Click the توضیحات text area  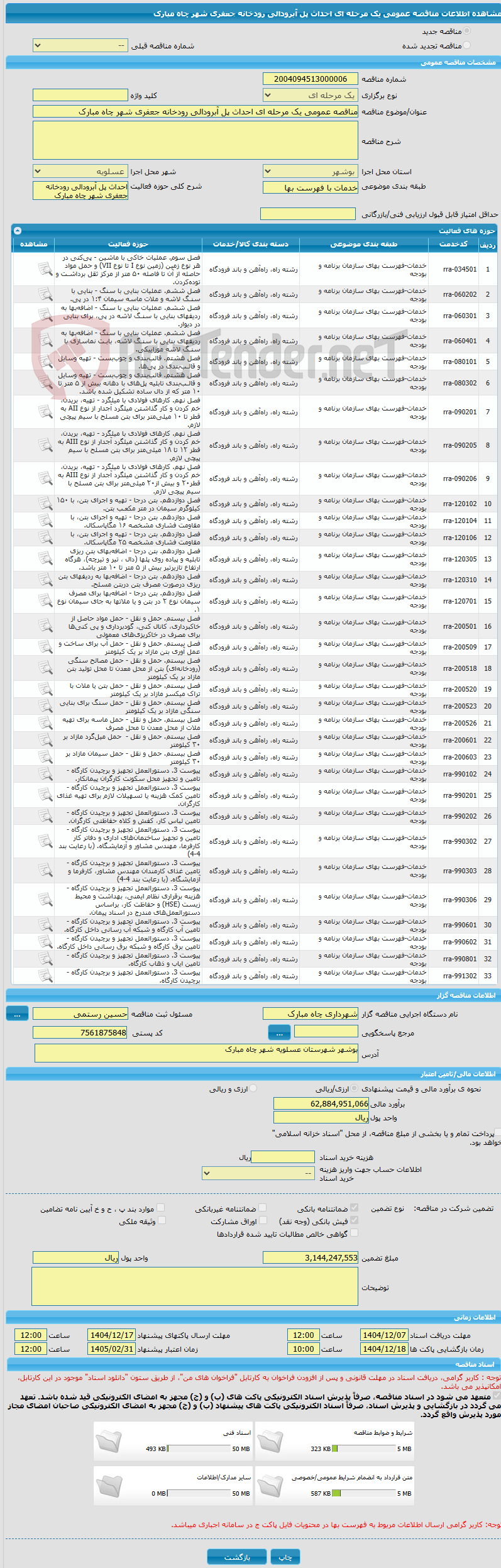195,1286
